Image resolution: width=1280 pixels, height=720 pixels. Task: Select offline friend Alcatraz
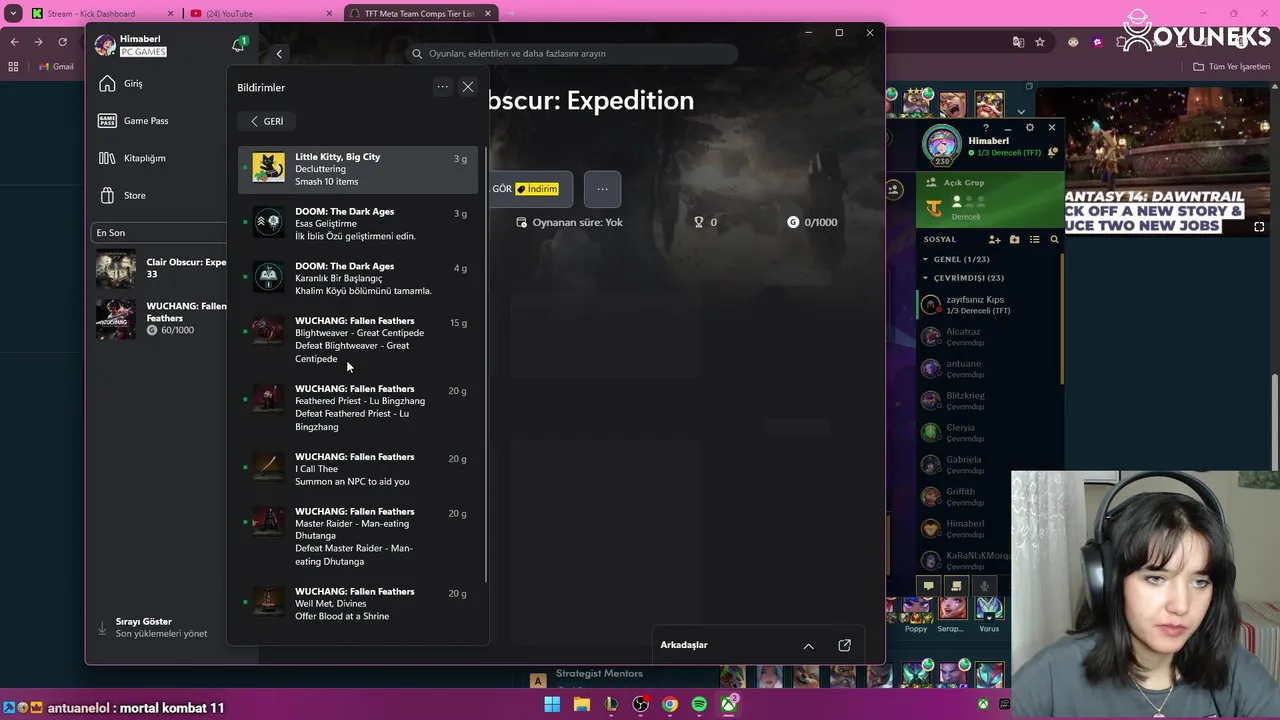pos(990,337)
